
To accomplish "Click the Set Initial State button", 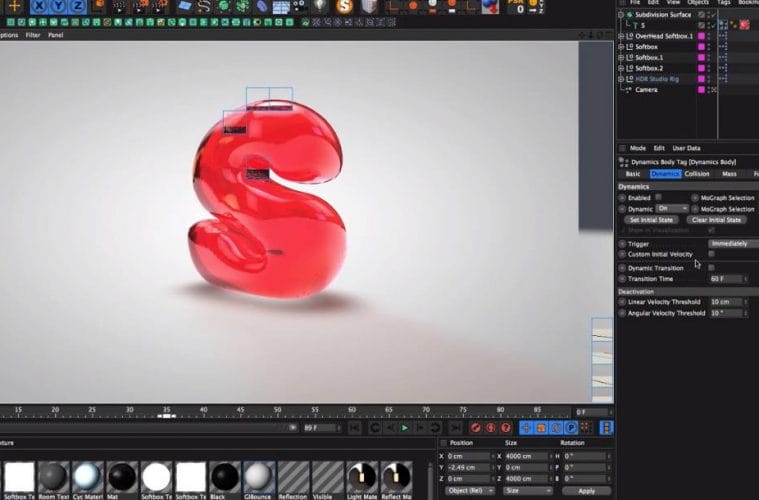I will 651,220.
